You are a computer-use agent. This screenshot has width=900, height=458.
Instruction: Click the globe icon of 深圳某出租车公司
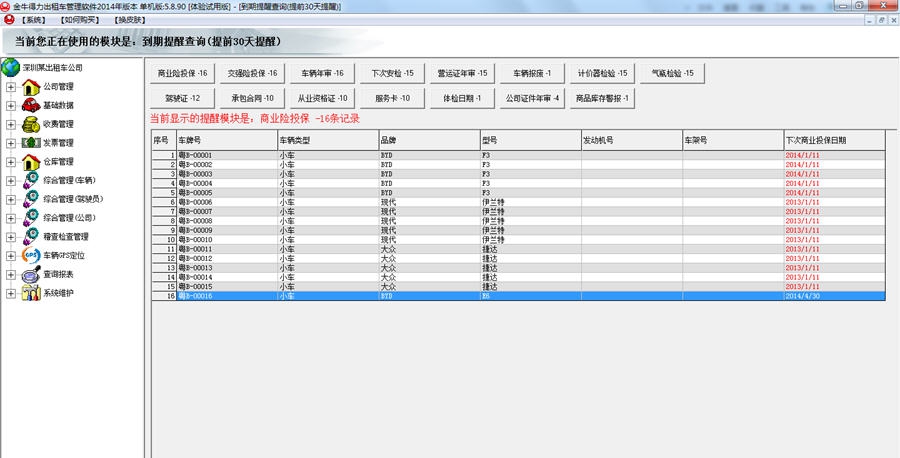10,67
